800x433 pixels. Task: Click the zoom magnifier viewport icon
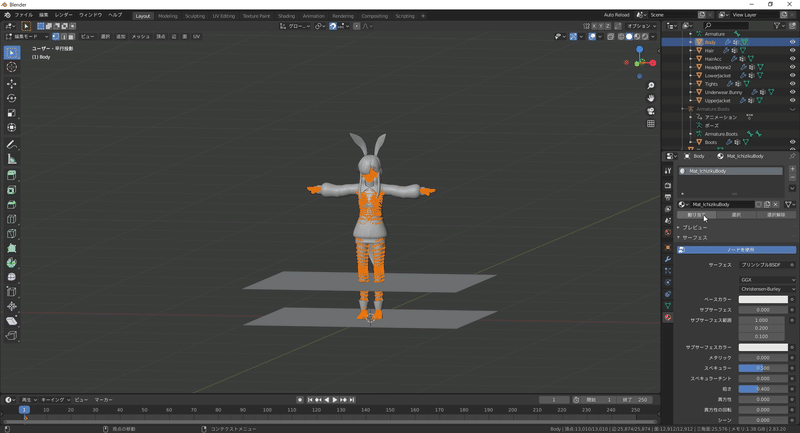click(x=650, y=86)
